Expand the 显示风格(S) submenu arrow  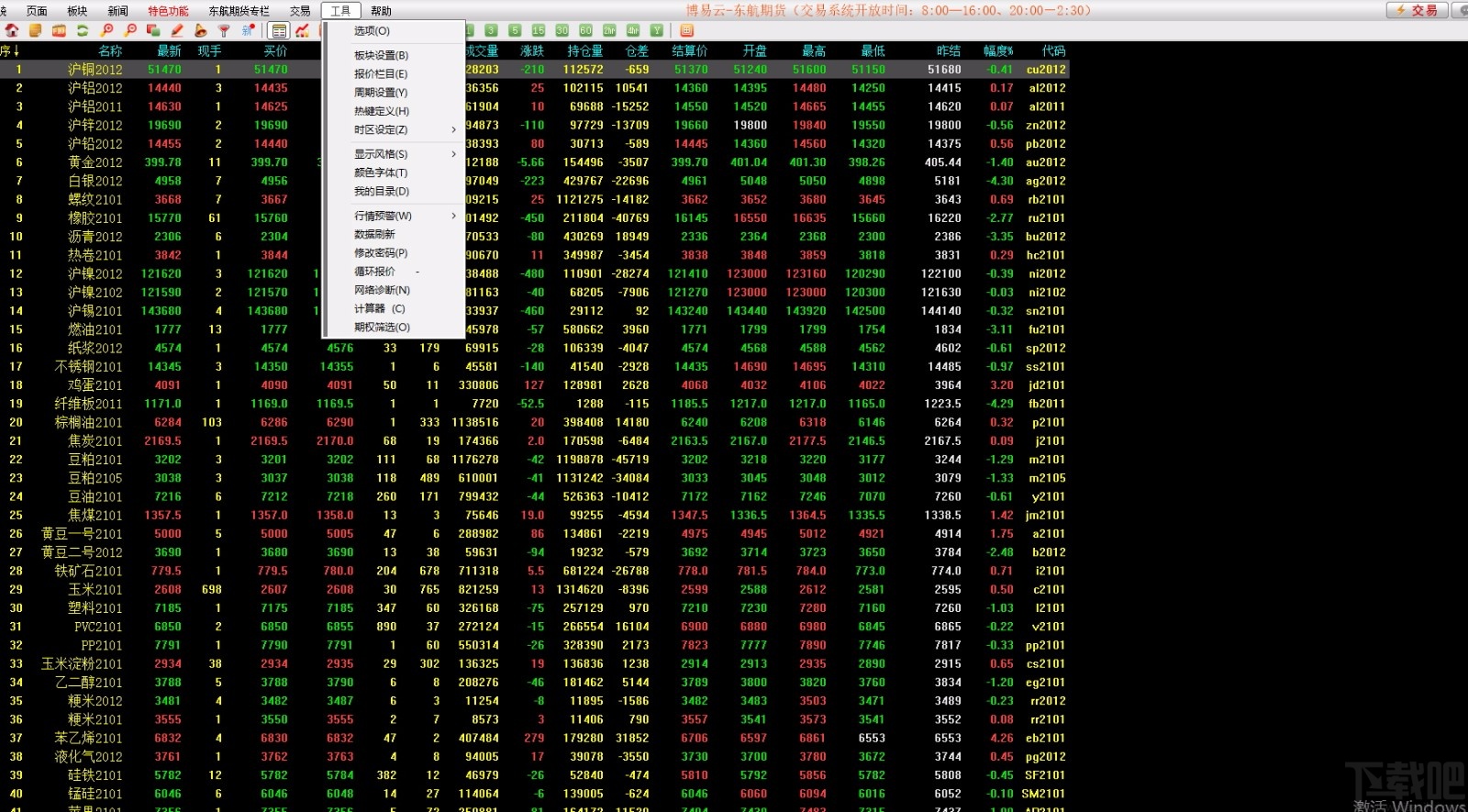coord(453,154)
